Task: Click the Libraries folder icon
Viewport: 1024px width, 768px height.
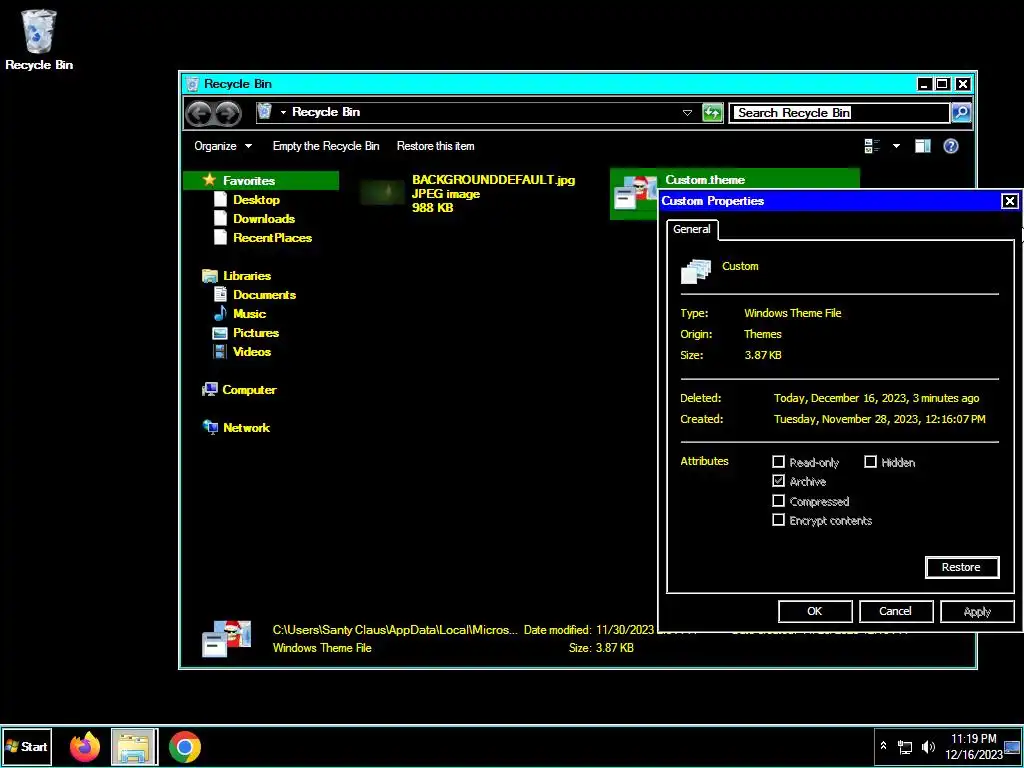Action: tap(210, 276)
